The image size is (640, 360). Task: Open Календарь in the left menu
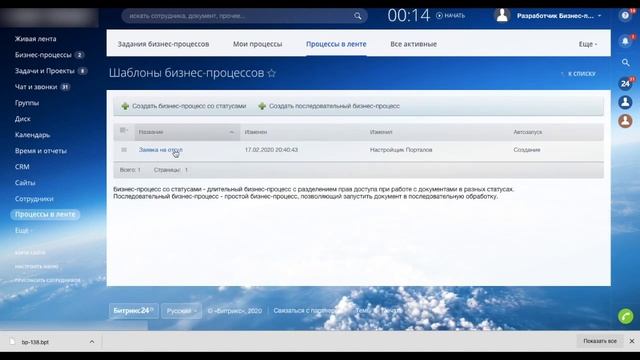coord(32,135)
